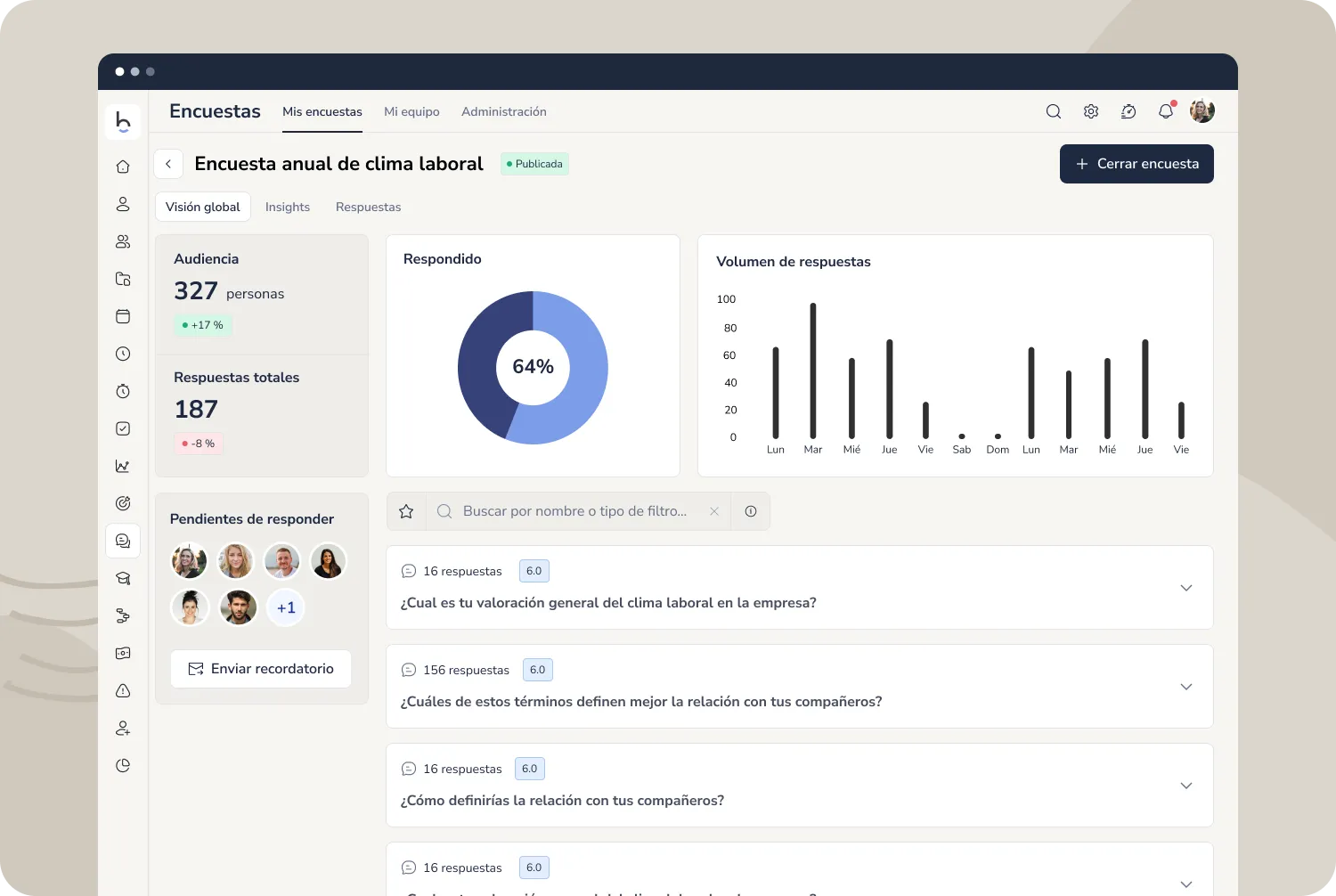Image resolution: width=1336 pixels, height=896 pixels.
Task: Open the clock icon in sidebar
Action: [123, 354]
